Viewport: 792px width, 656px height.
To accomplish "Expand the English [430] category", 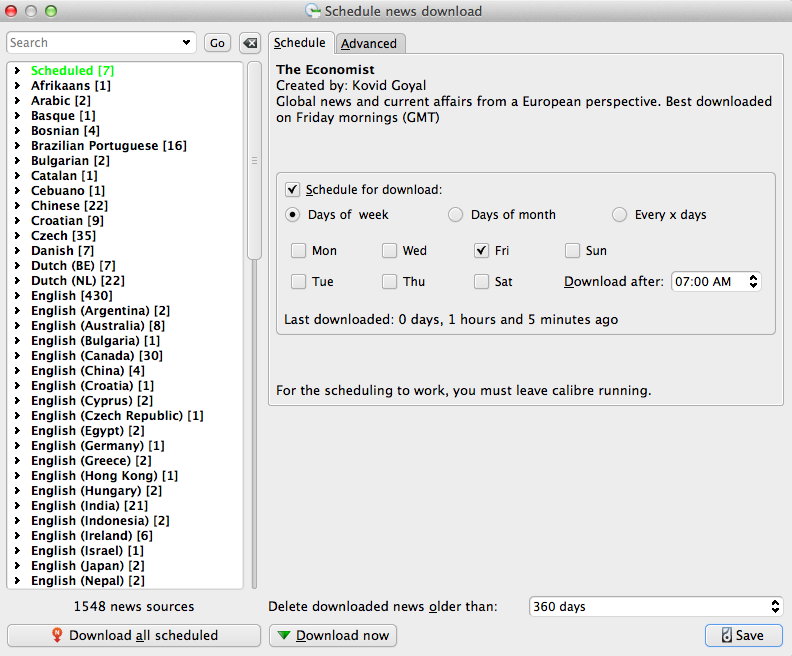I will coord(18,295).
